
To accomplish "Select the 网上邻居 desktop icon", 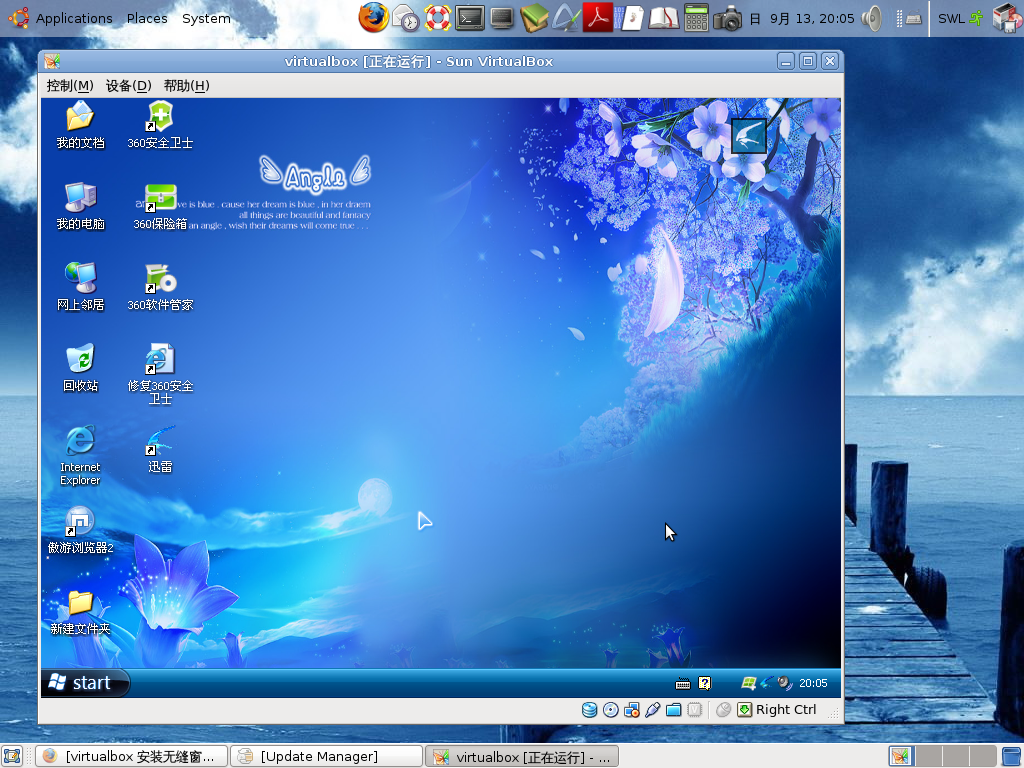I will click(80, 287).
